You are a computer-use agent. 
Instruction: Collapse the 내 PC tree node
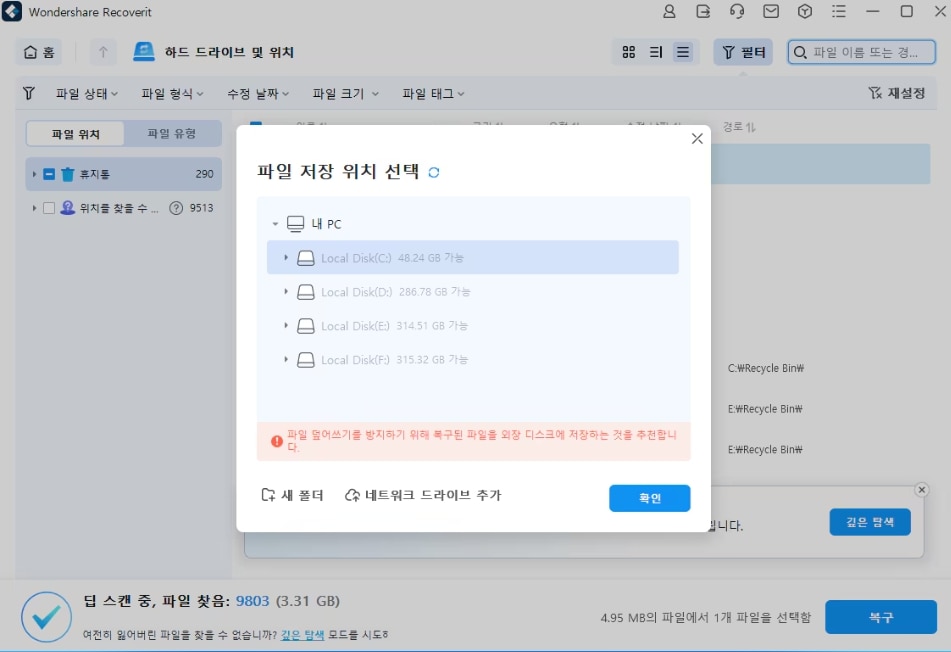point(275,224)
